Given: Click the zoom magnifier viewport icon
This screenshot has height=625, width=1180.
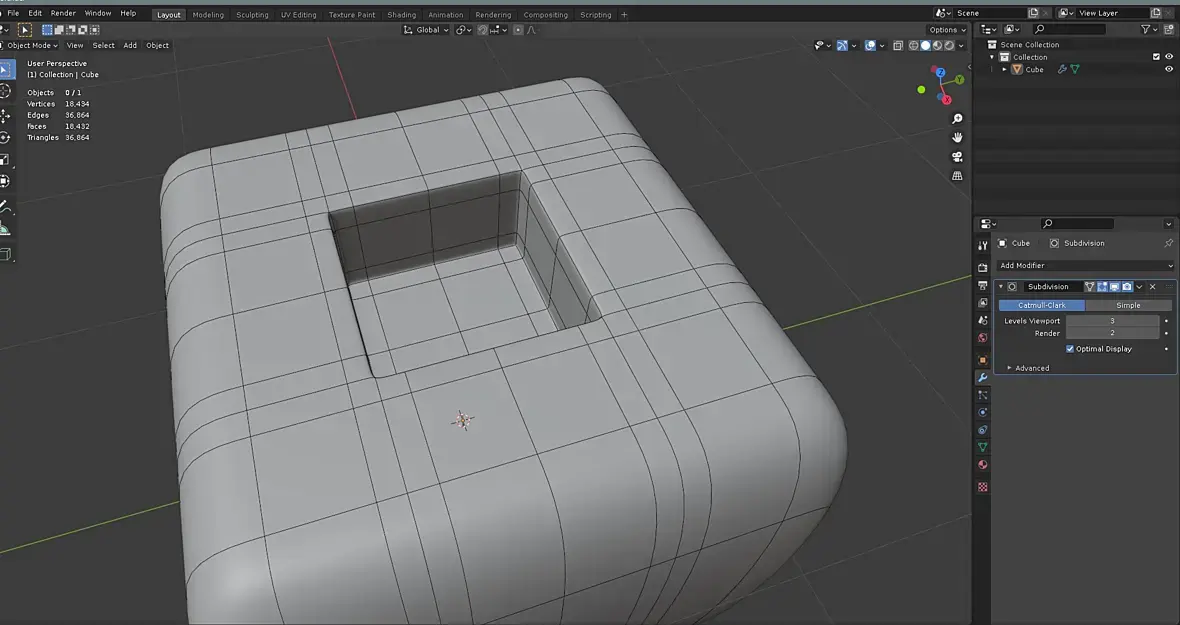Looking at the screenshot, I should click(x=957, y=119).
